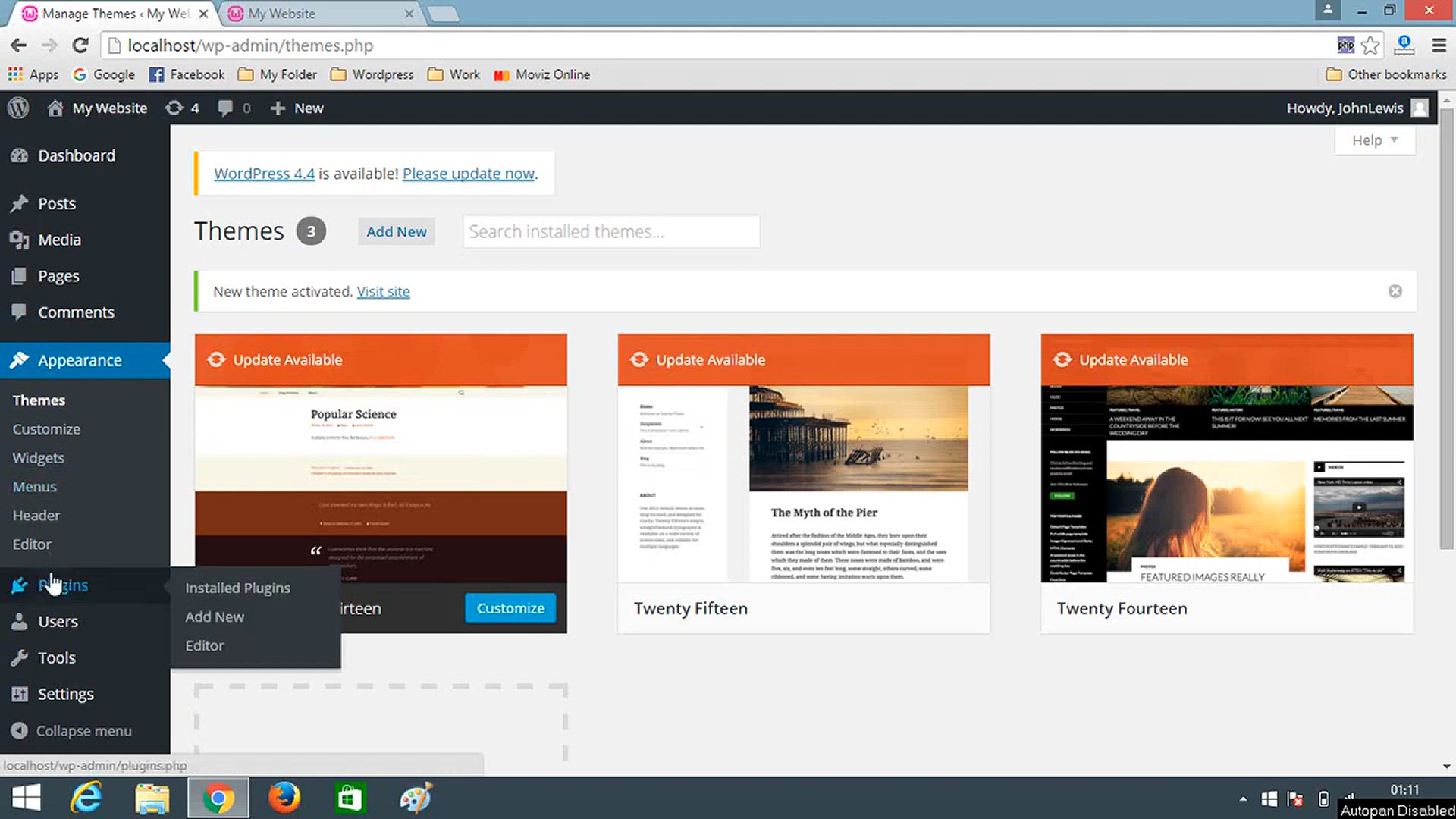Screen dimensions: 1456x819
Task: Open Menus under Appearance
Action: coord(34,487)
